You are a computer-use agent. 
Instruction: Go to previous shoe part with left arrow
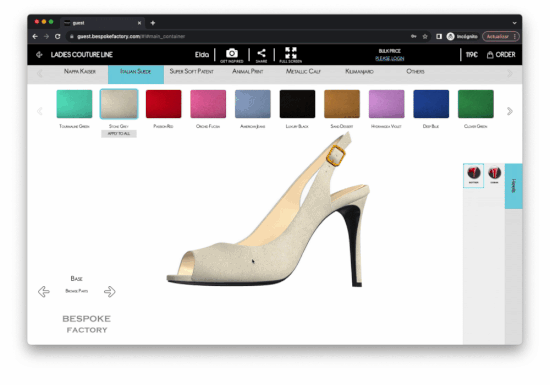tap(44, 291)
